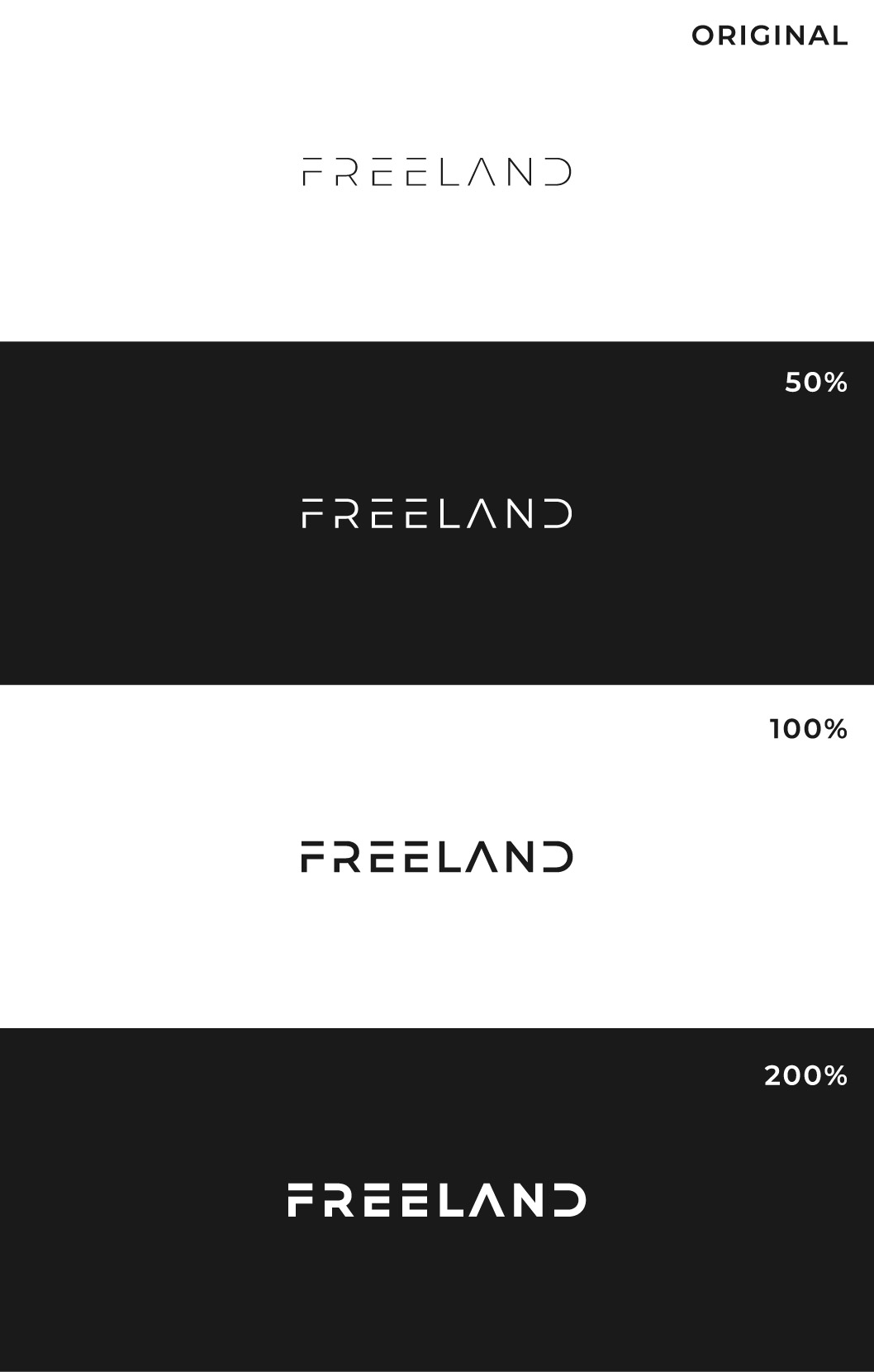Image resolution: width=874 pixels, height=1372 pixels.
Task: Click letter D in the 200% logo
Action: coord(570,1200)
